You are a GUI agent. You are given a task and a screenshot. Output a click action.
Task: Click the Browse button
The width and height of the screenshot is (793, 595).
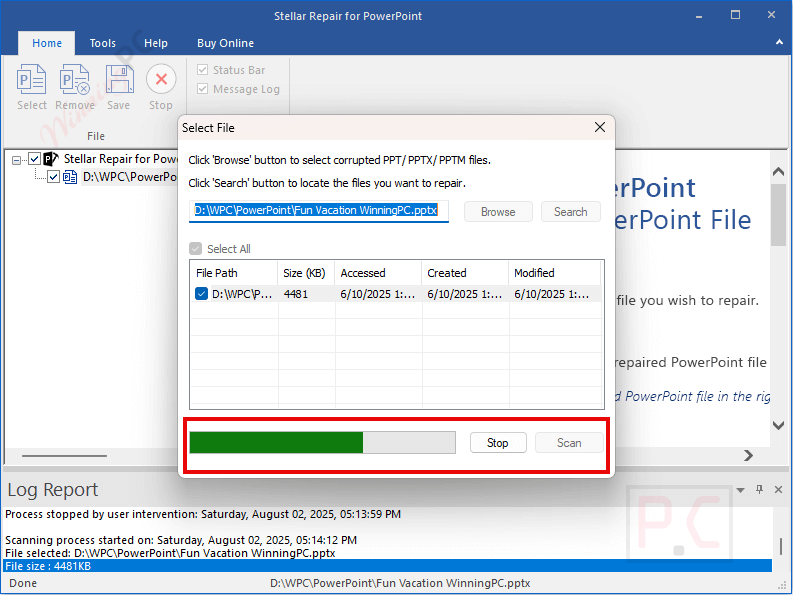[498, 211]
